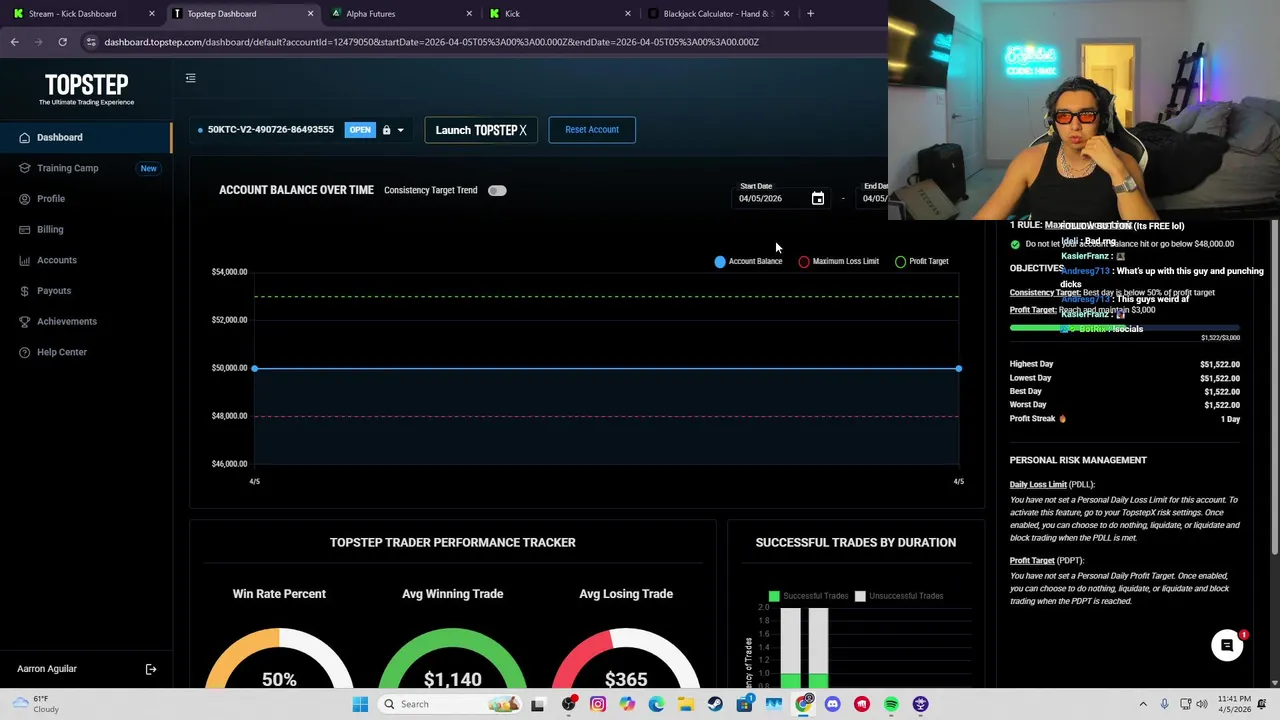The image size is (1280, 720).
Task: Open Instagram from the taskbar
Action: (598, 704)
